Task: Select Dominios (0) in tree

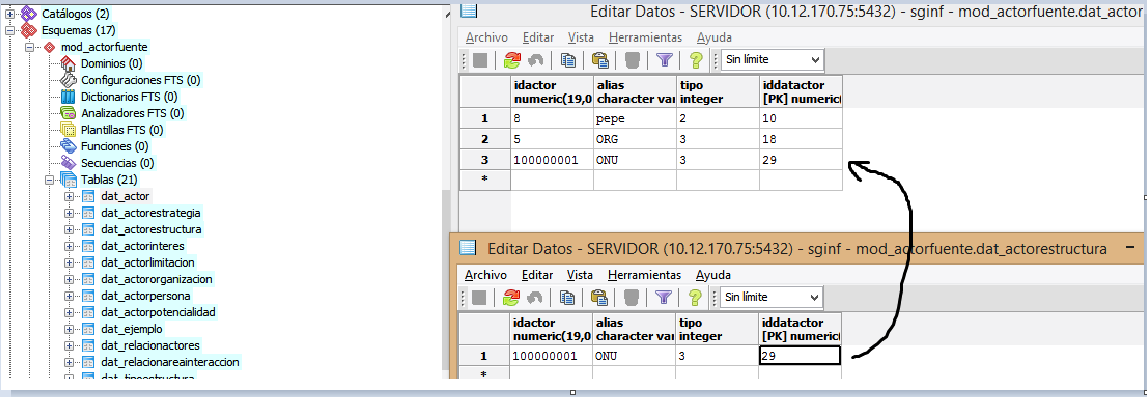Action: (111, 64)
